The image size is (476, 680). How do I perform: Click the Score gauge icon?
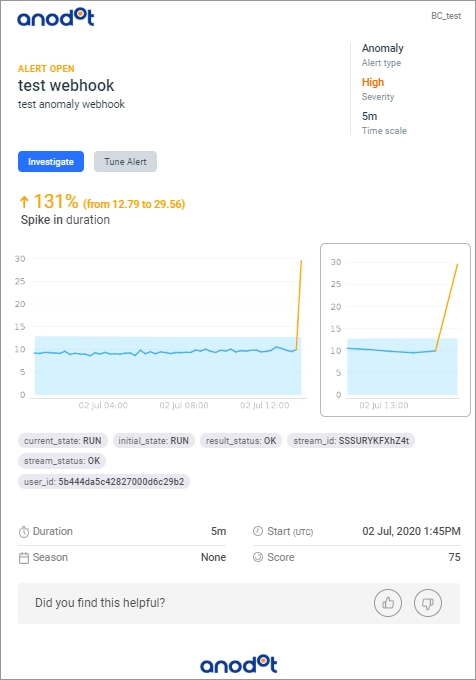click(258, 557)
